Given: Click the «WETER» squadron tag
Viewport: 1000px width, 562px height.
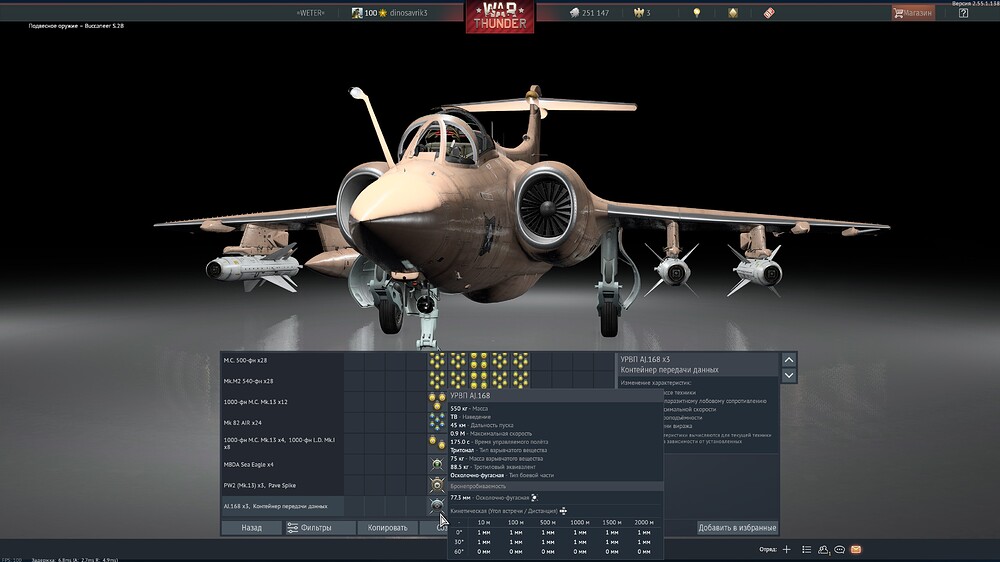Looking at the screenshot, I should [x=311, y=13].
